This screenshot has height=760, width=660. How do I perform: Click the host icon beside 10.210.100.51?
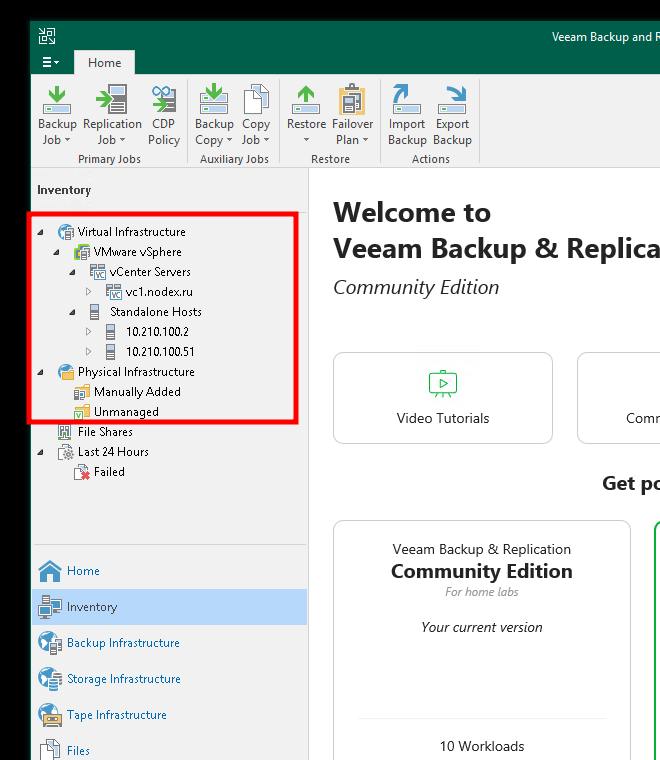pyautogui.click(x=110, y=352)
